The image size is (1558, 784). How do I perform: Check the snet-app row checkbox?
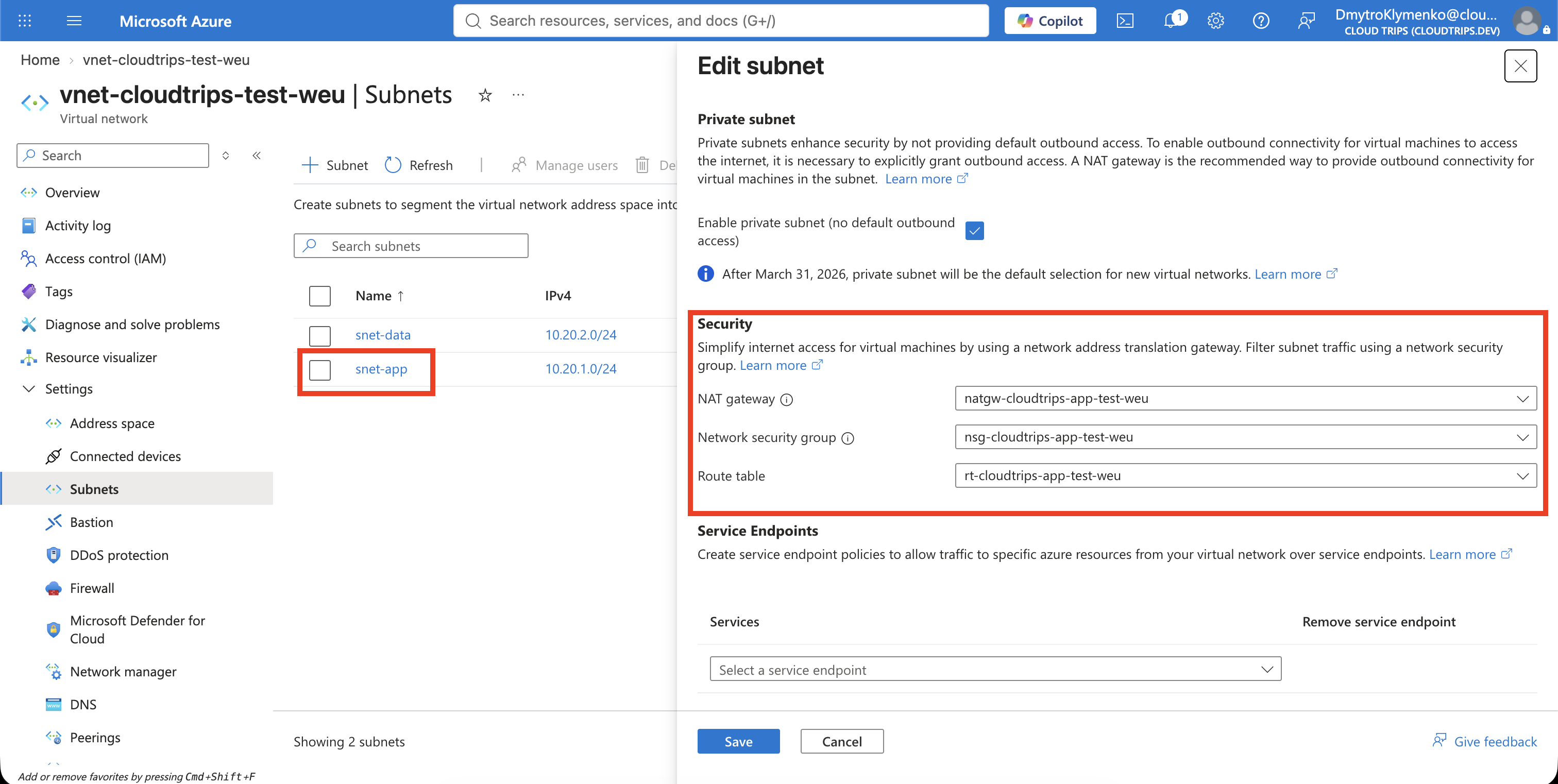click(320, 370)
